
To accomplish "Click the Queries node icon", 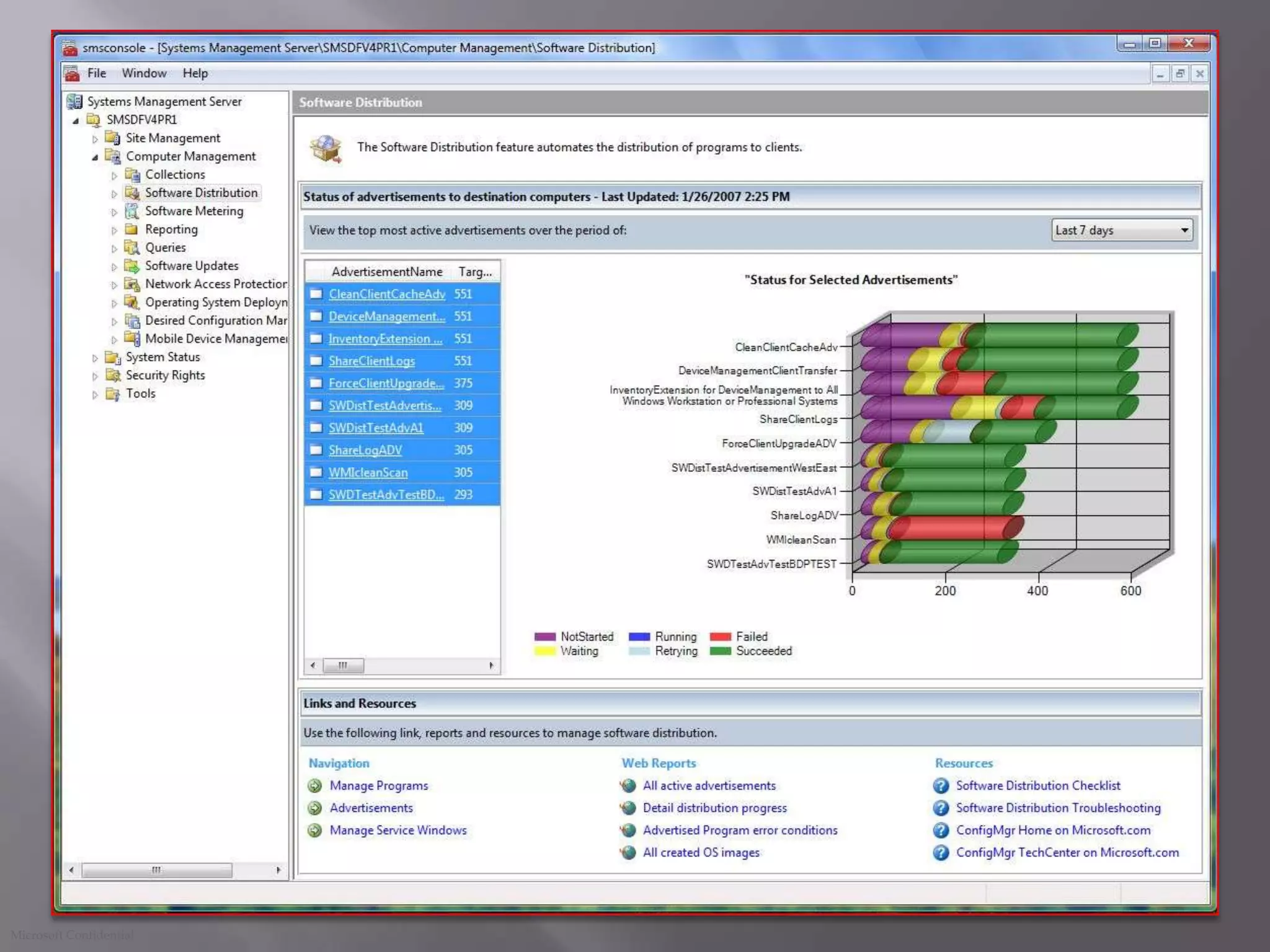I will [x=131, y=248].
